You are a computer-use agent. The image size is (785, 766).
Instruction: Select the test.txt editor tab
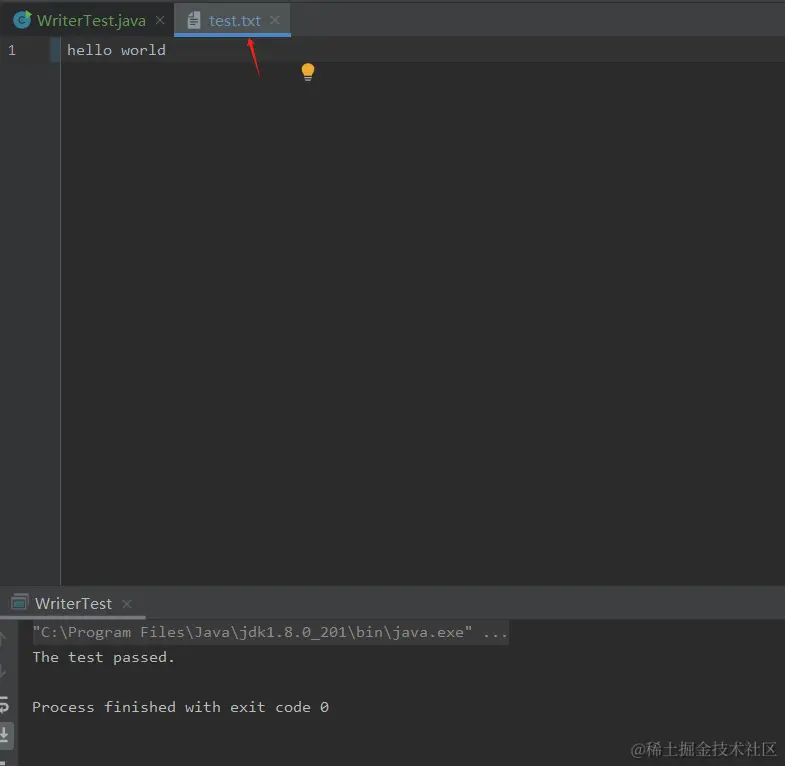tap(234, 21)
